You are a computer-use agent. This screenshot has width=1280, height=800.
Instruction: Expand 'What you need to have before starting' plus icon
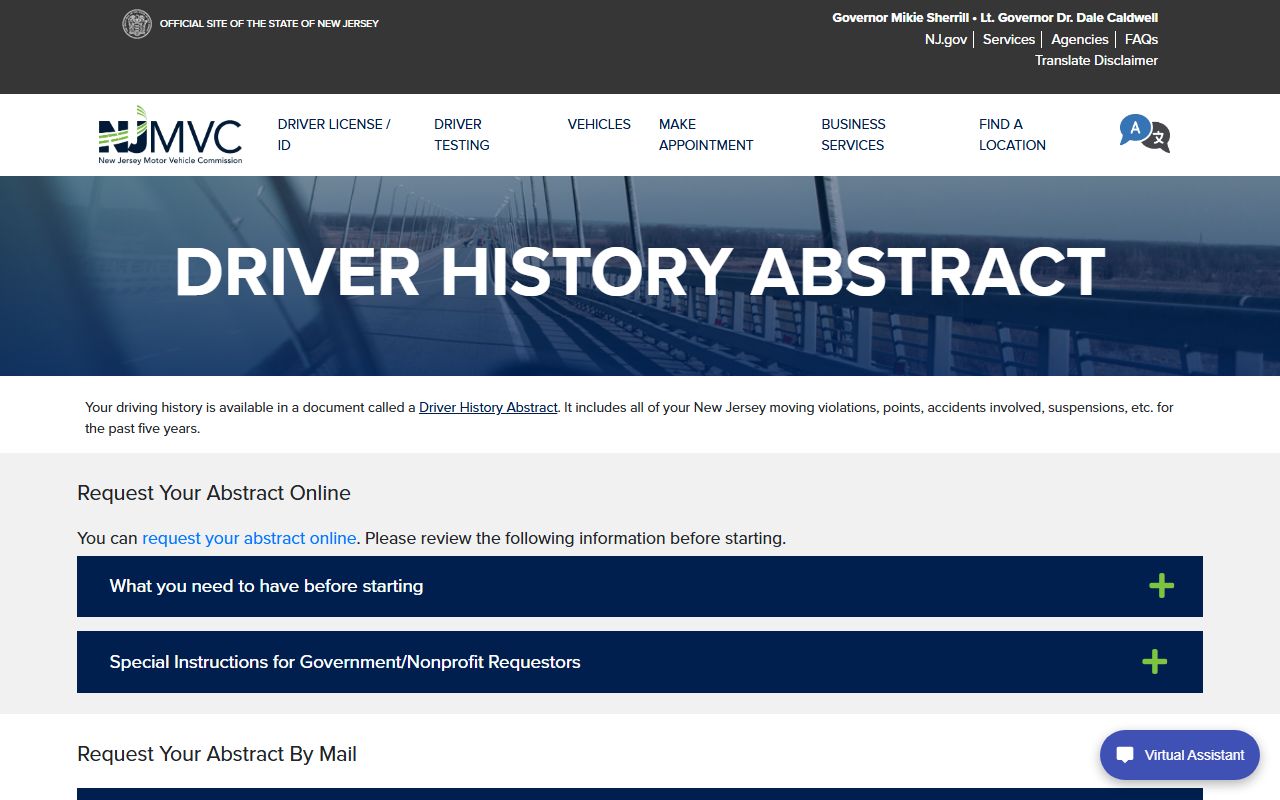click(1161, 586)
